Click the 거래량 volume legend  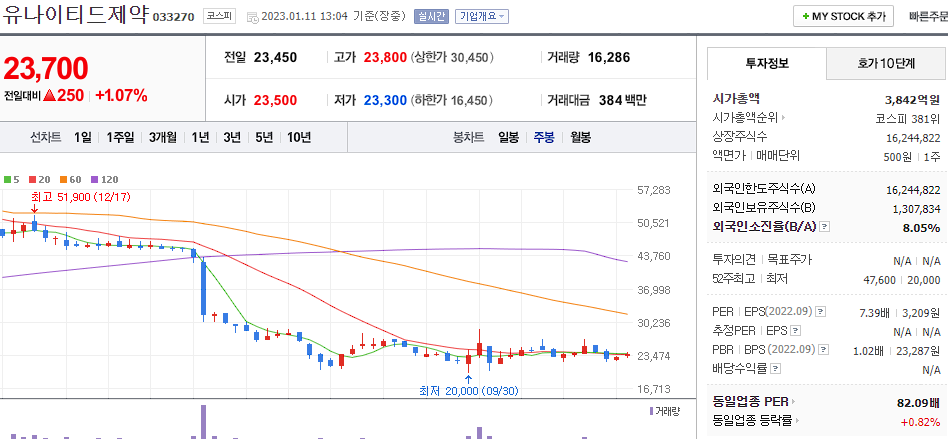[664, 412]
